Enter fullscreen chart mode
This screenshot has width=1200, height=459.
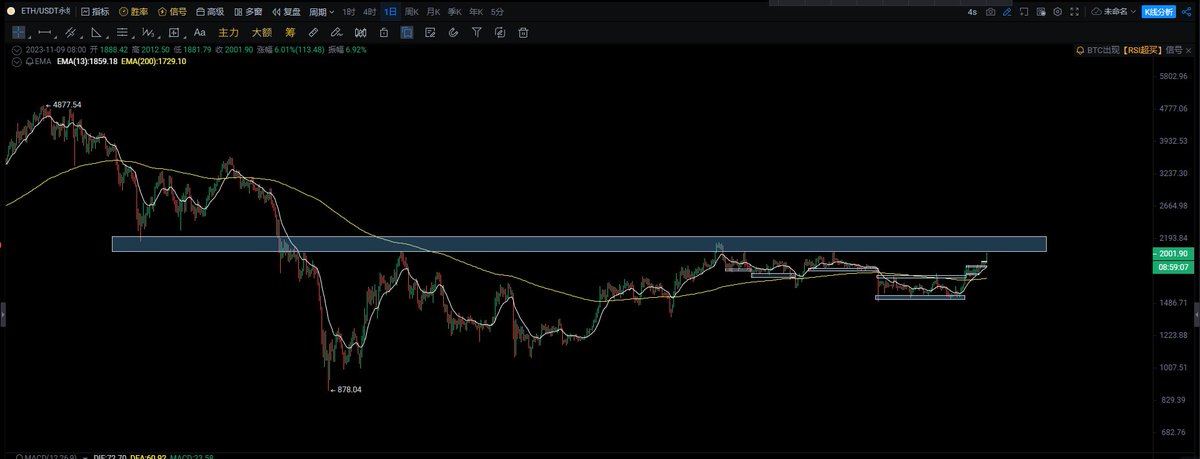tap(1074, 12)
